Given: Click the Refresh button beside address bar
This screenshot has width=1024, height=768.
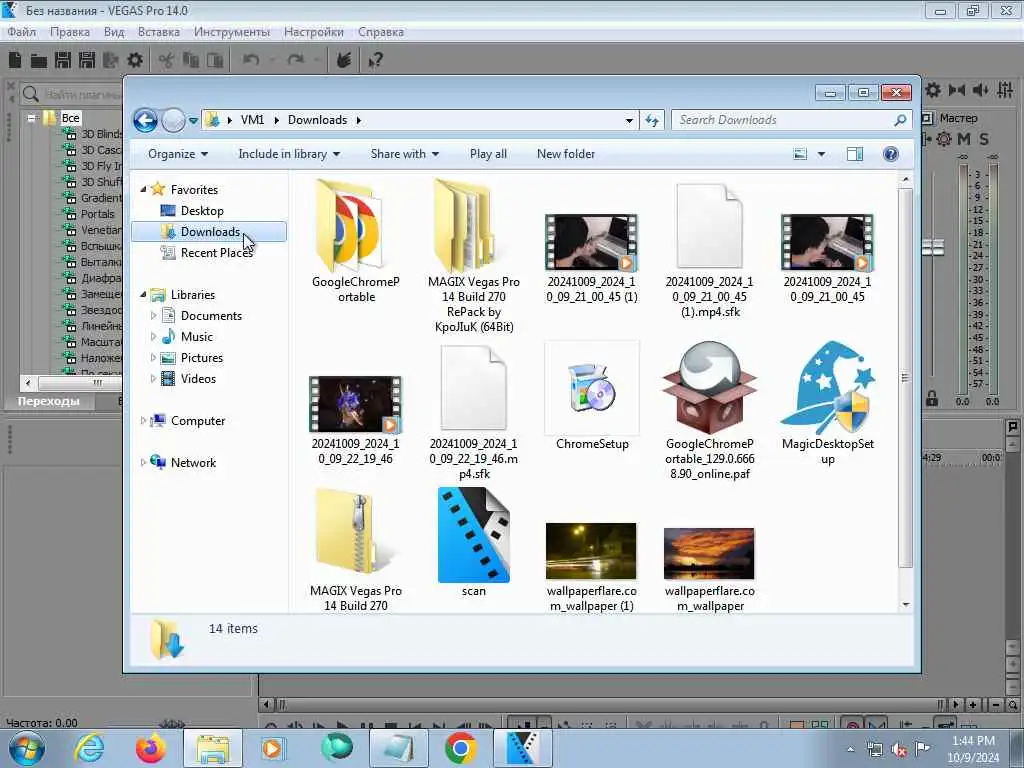Looking at the screenshot, I should point(652,120).
